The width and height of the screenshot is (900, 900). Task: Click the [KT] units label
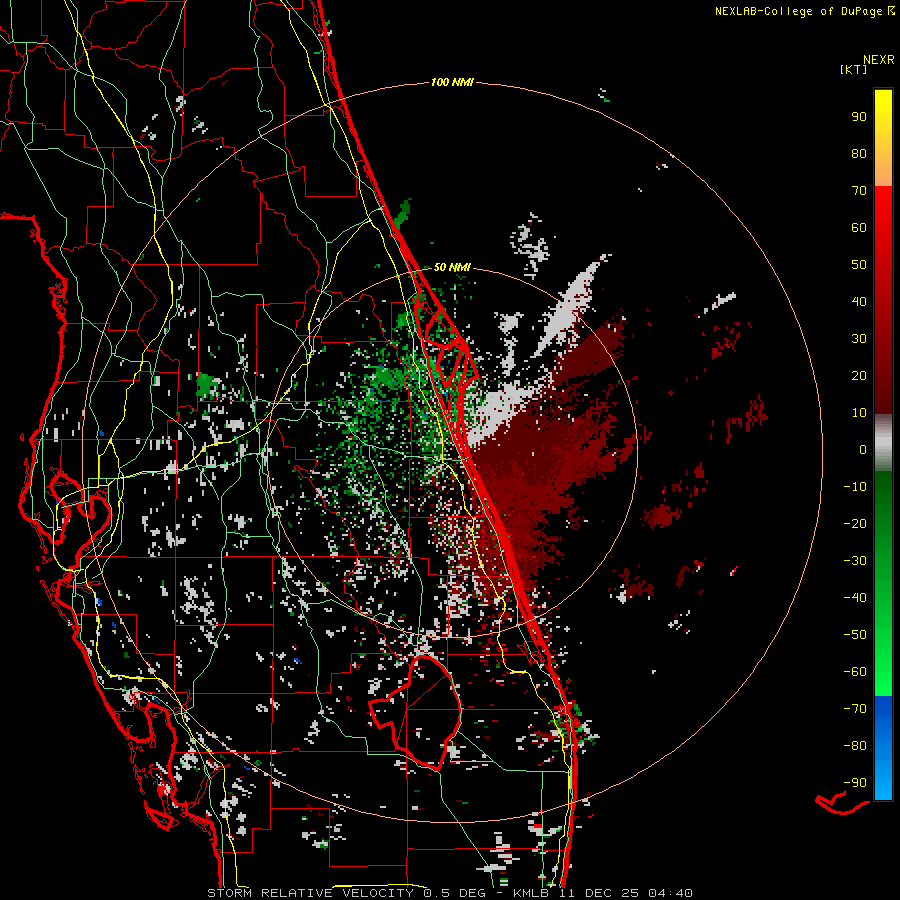pos(854,69)
